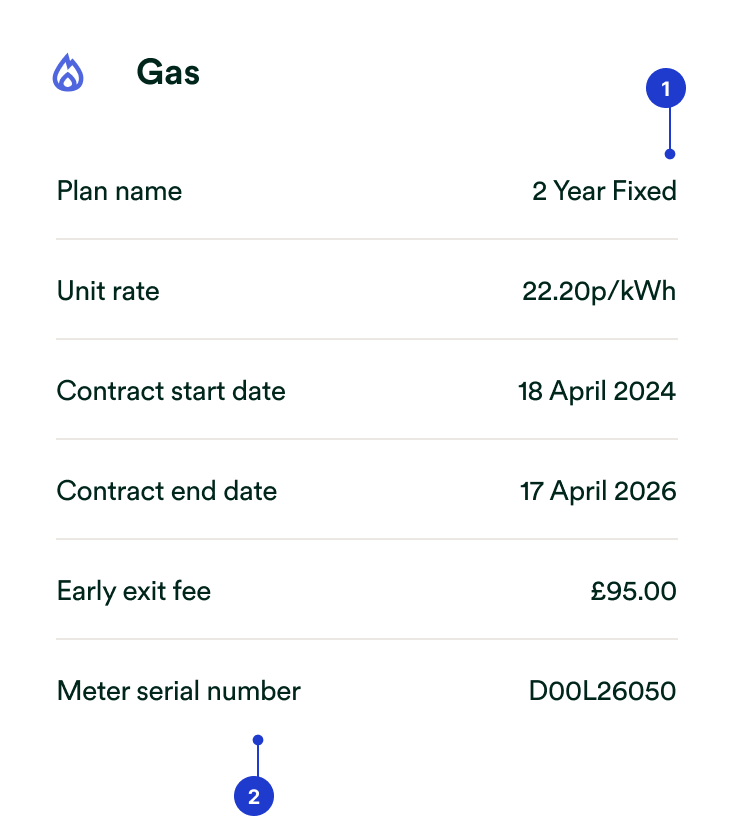The image size is (732, 824).
Task: Click the gas flame icon
Action: 68,72
